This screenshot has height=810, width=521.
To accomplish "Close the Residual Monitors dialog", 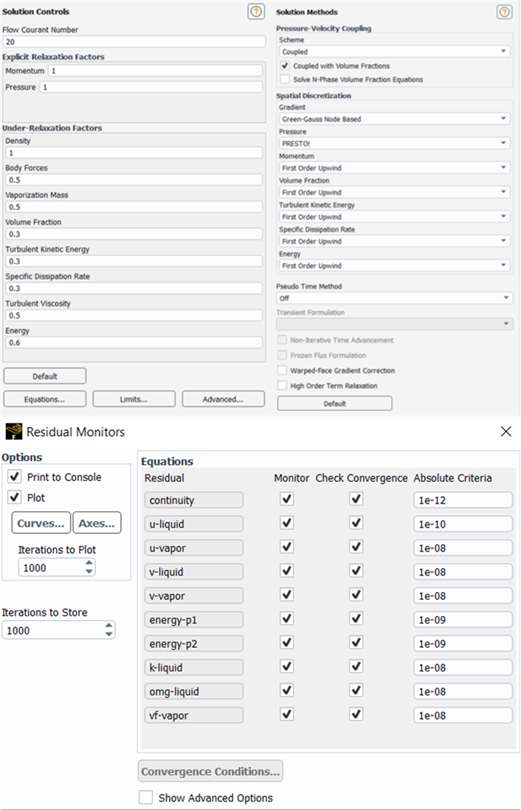I will point(506,431).
